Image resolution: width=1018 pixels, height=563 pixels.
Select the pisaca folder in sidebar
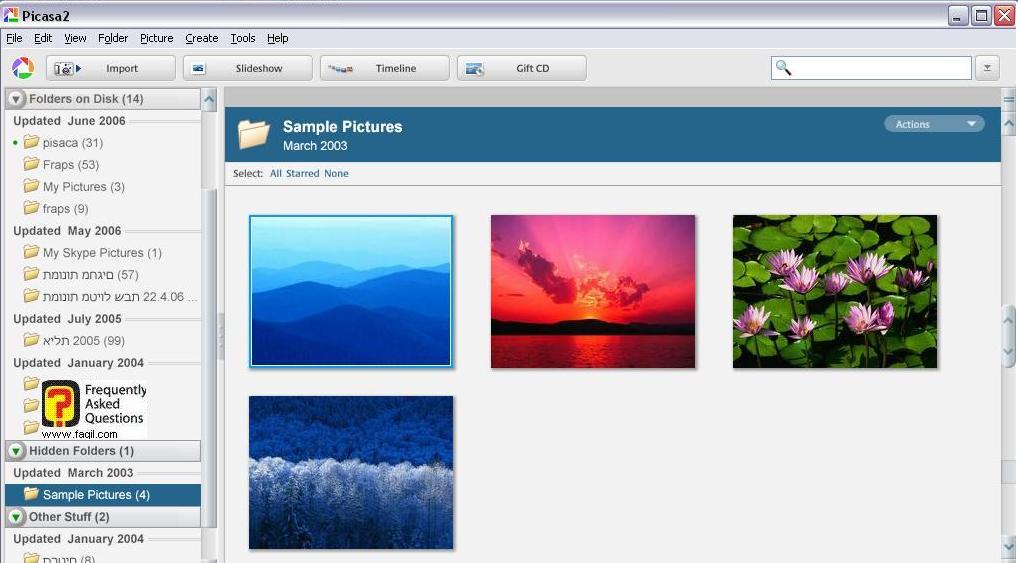pyautogui.click(x=72, y=143)
